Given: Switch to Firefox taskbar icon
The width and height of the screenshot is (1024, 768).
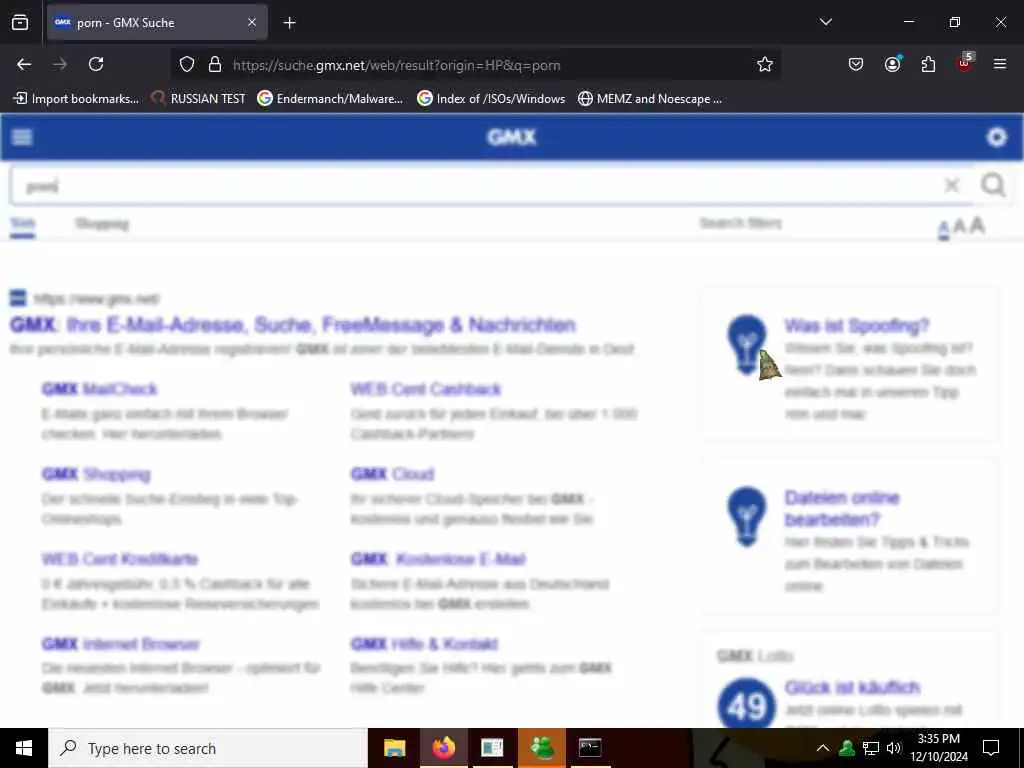Looking at the screenshot, I should [x=443, y=748].
